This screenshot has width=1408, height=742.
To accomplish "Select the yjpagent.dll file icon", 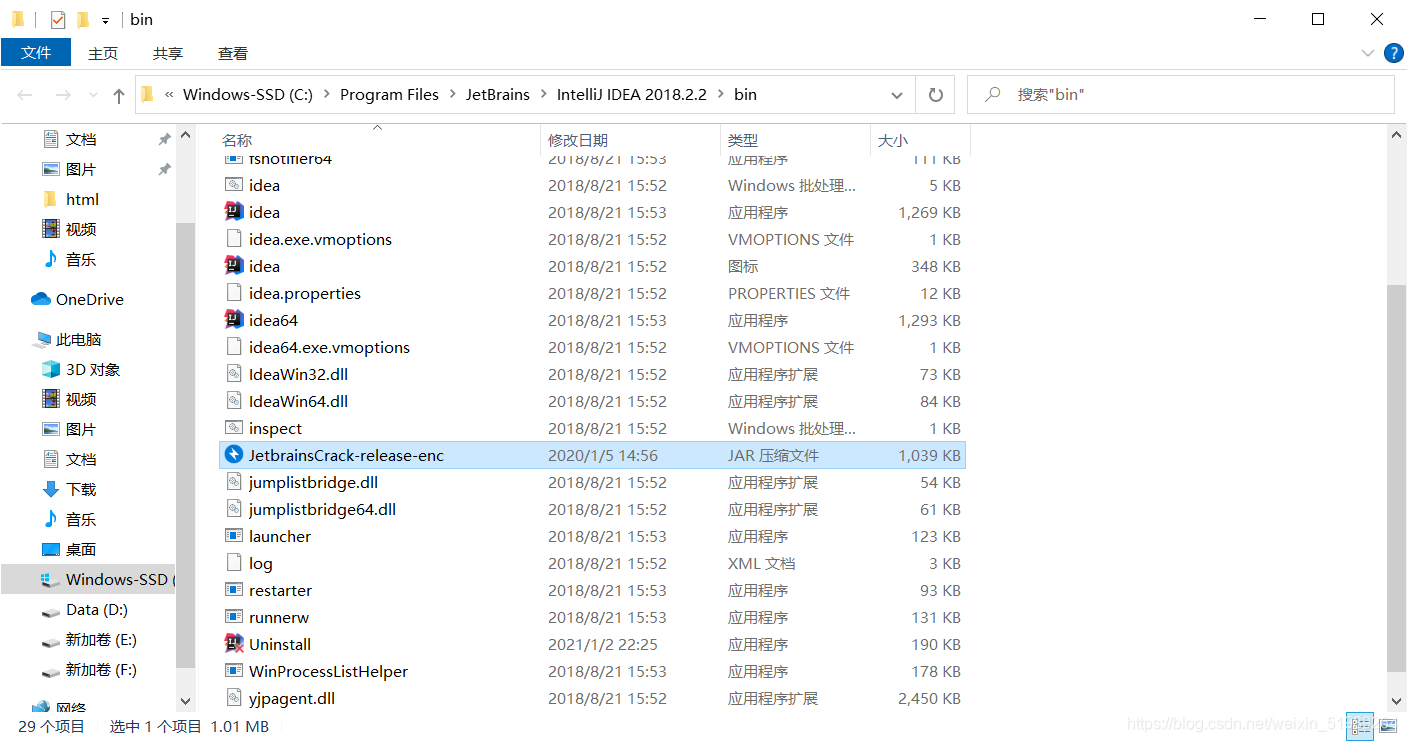I will [234, 698].
